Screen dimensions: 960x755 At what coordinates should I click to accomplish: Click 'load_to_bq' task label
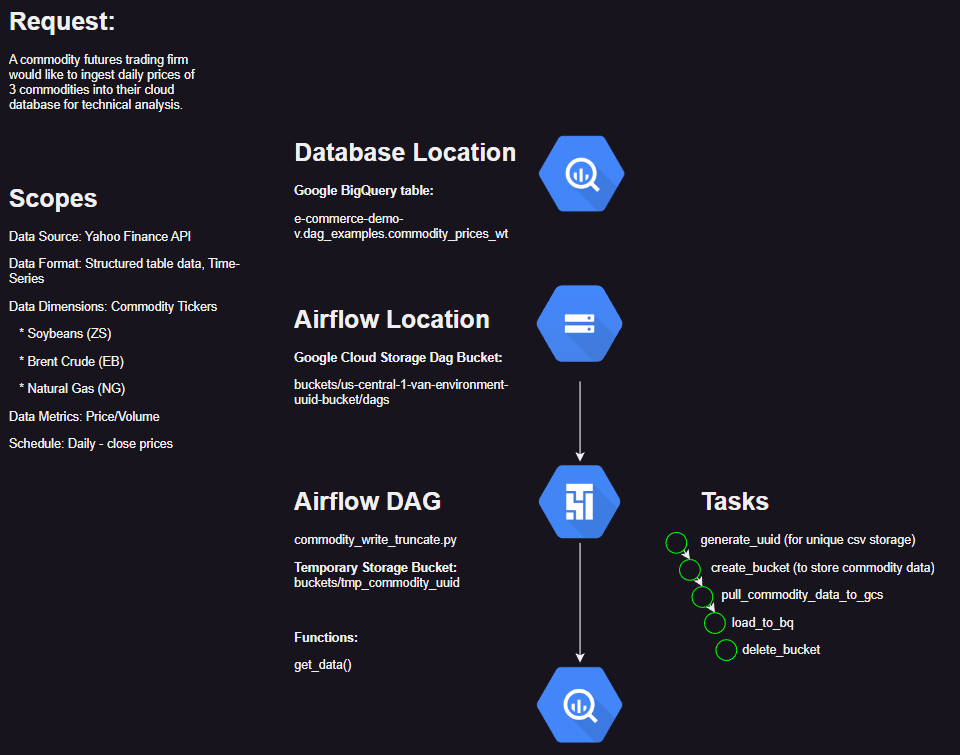(762, 623)
